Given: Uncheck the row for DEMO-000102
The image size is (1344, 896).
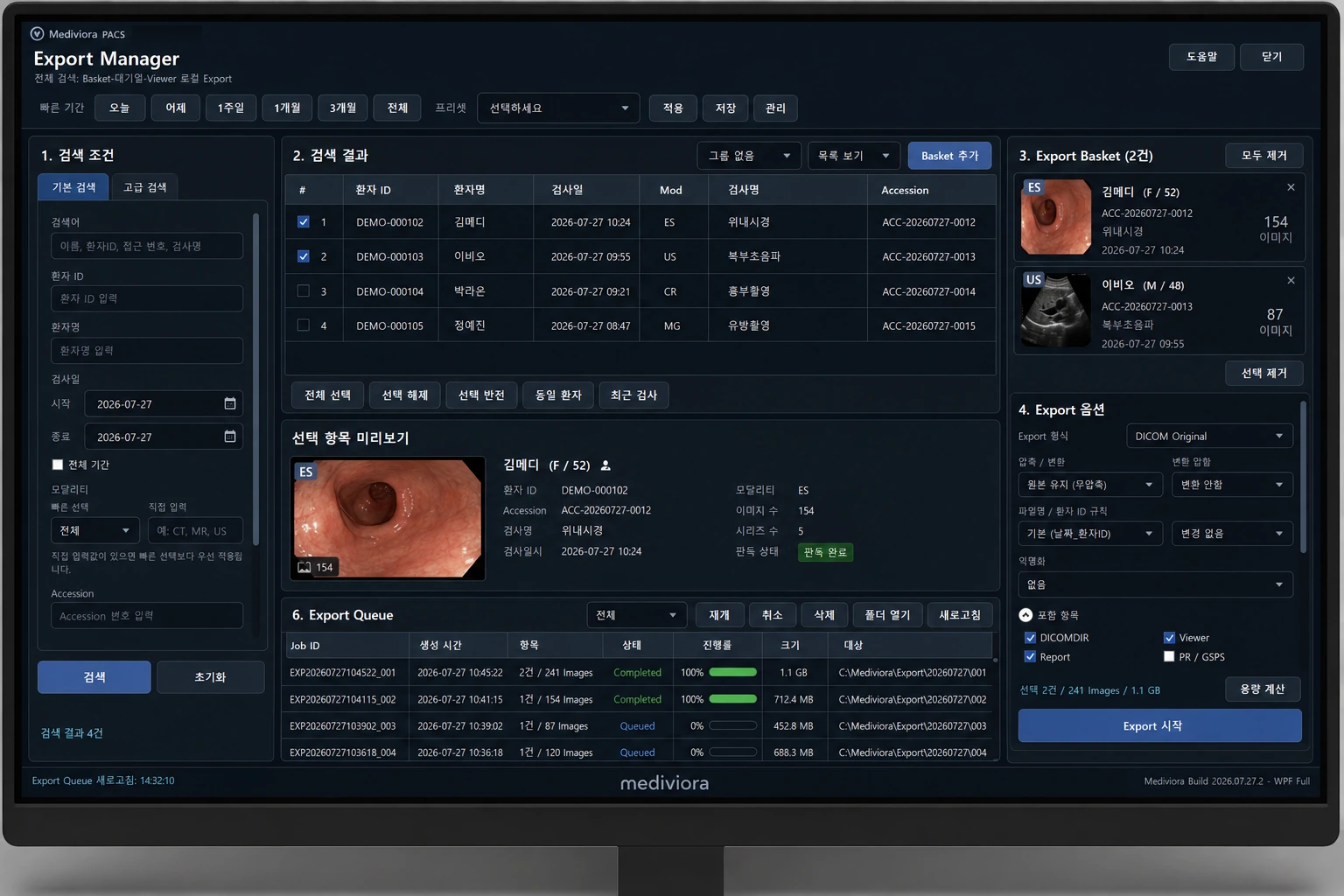Looking at the screenshot, I should (304, 222).
